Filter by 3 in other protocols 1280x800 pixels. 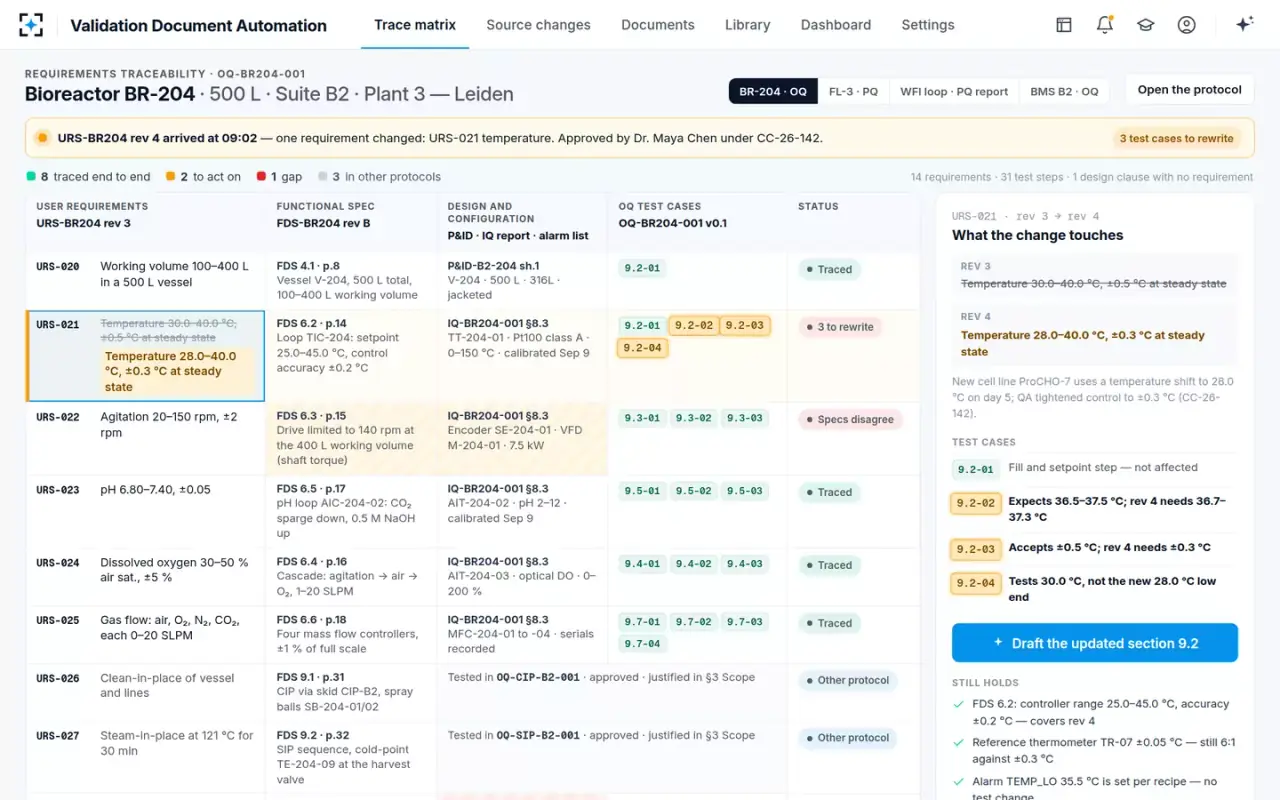[x=379, y=177]
